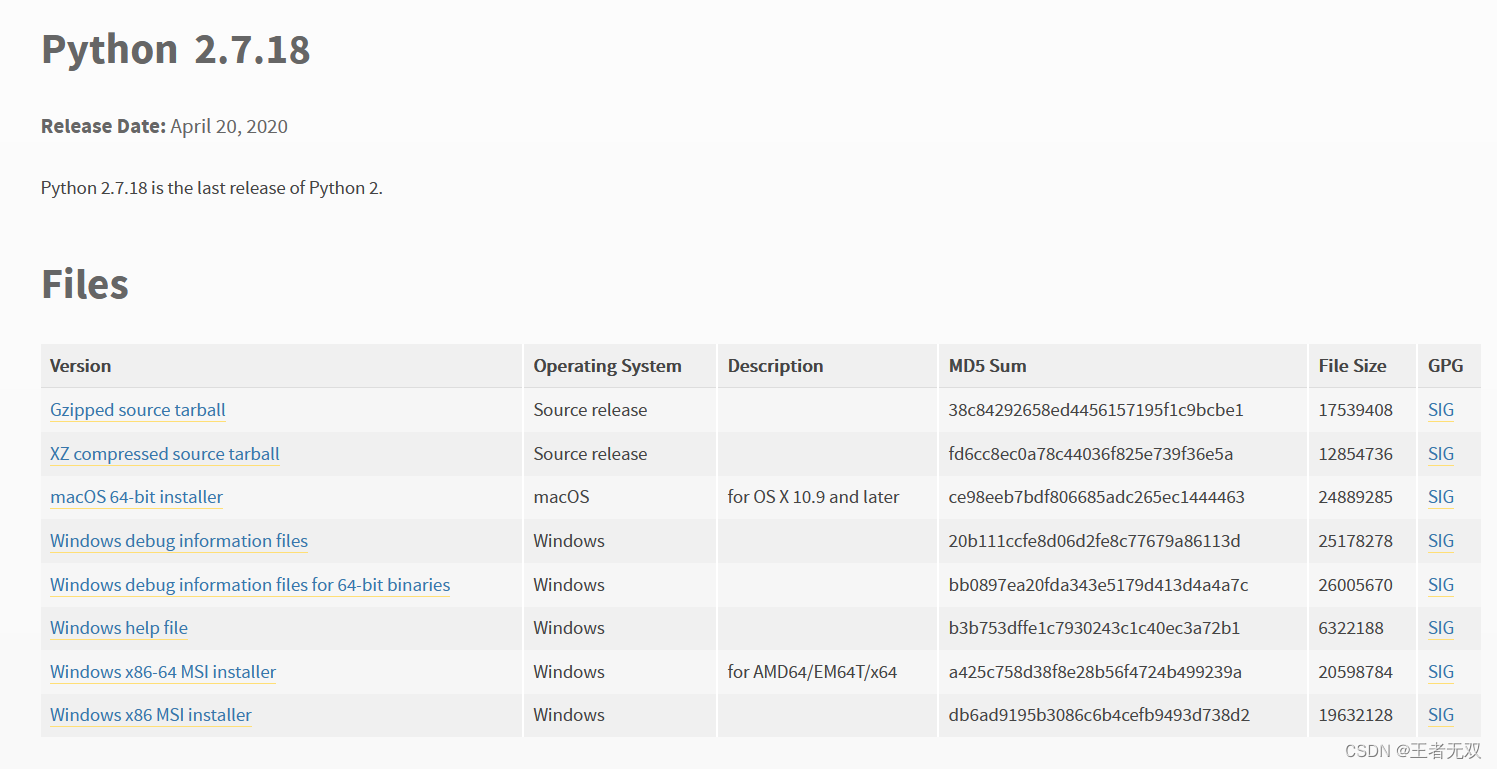Click the macOS 64-bit installer link
The image size is (1497, 769).
pyautogui.click(x=137, y=497)
